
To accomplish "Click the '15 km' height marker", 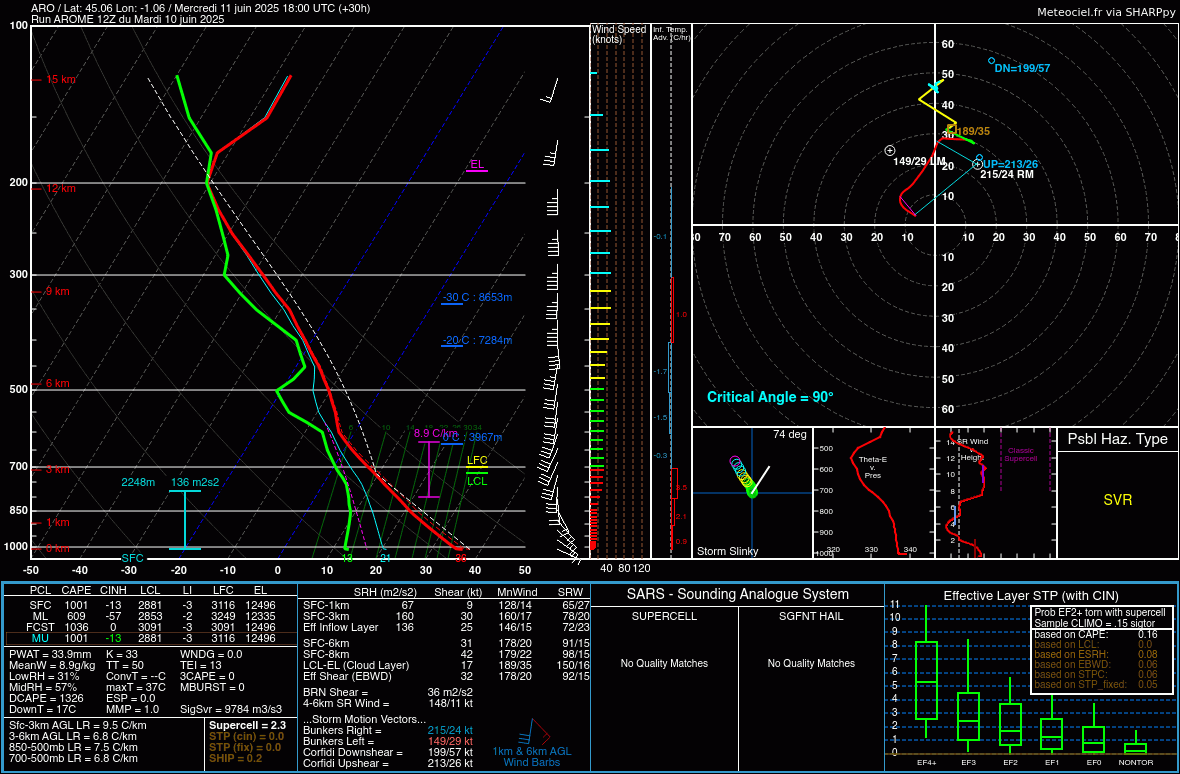I will (x=60, y=79).
